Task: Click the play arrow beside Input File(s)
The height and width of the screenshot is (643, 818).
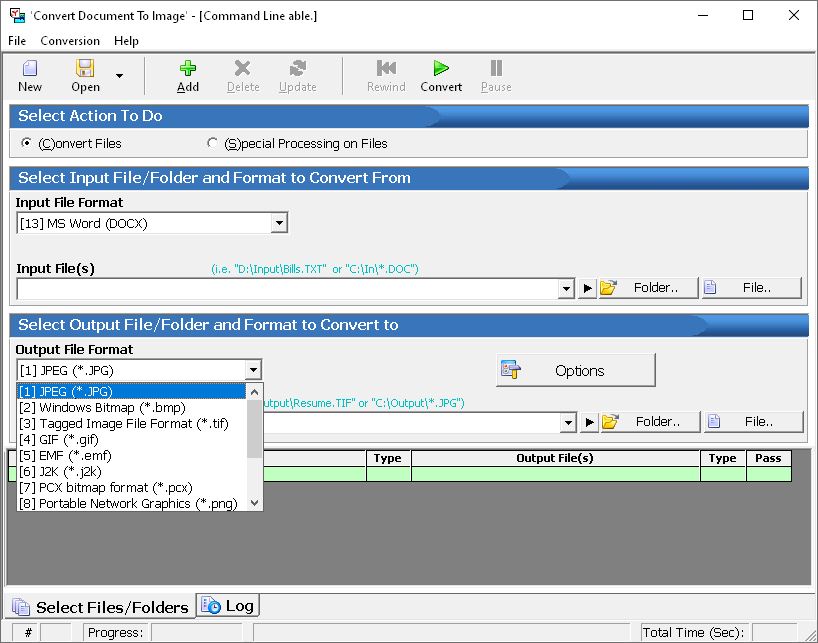Action: (x=587, y=288)
